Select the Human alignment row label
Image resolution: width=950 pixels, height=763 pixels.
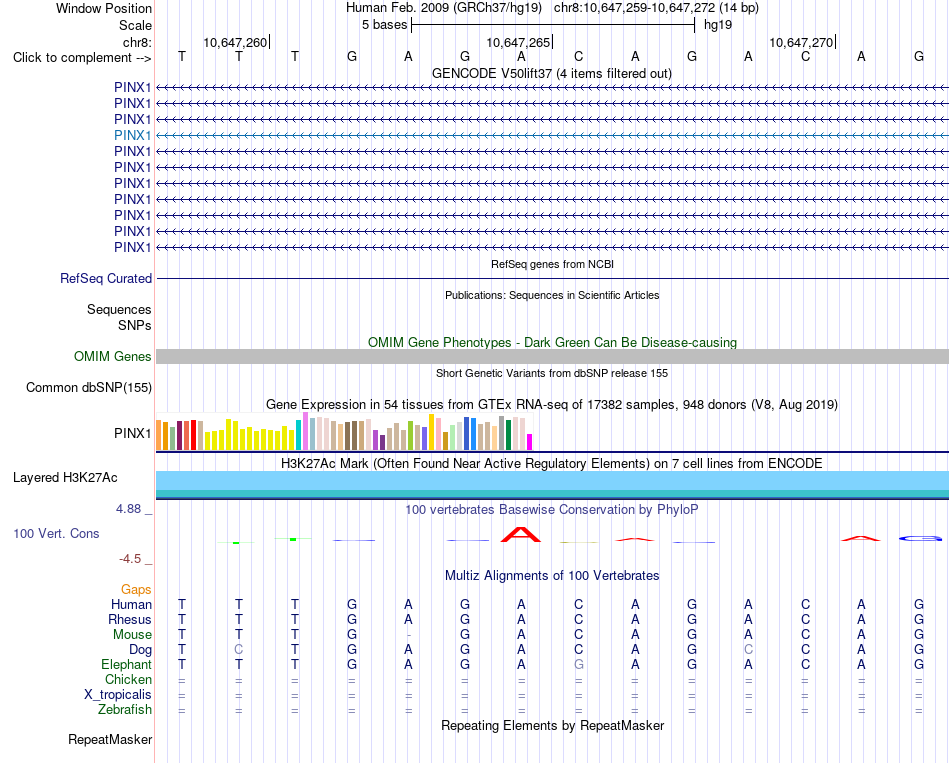131,604
